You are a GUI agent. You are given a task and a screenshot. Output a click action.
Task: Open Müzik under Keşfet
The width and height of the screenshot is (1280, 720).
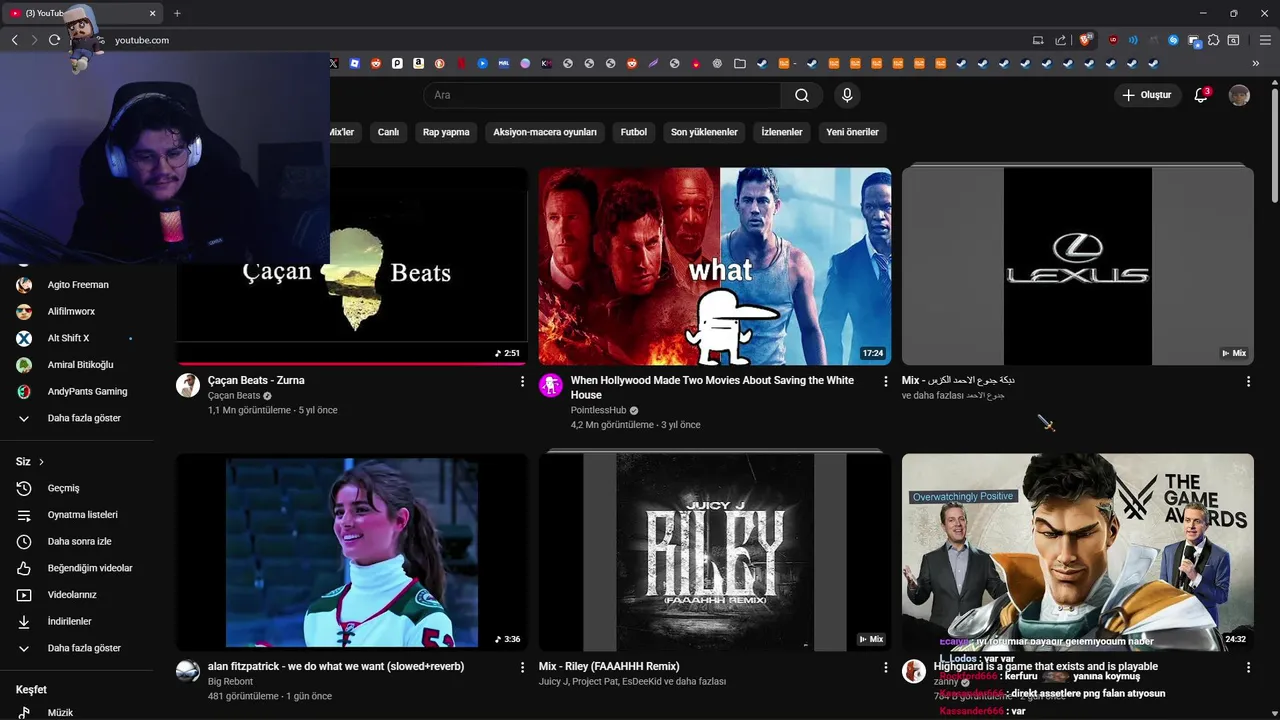point(77,713)
